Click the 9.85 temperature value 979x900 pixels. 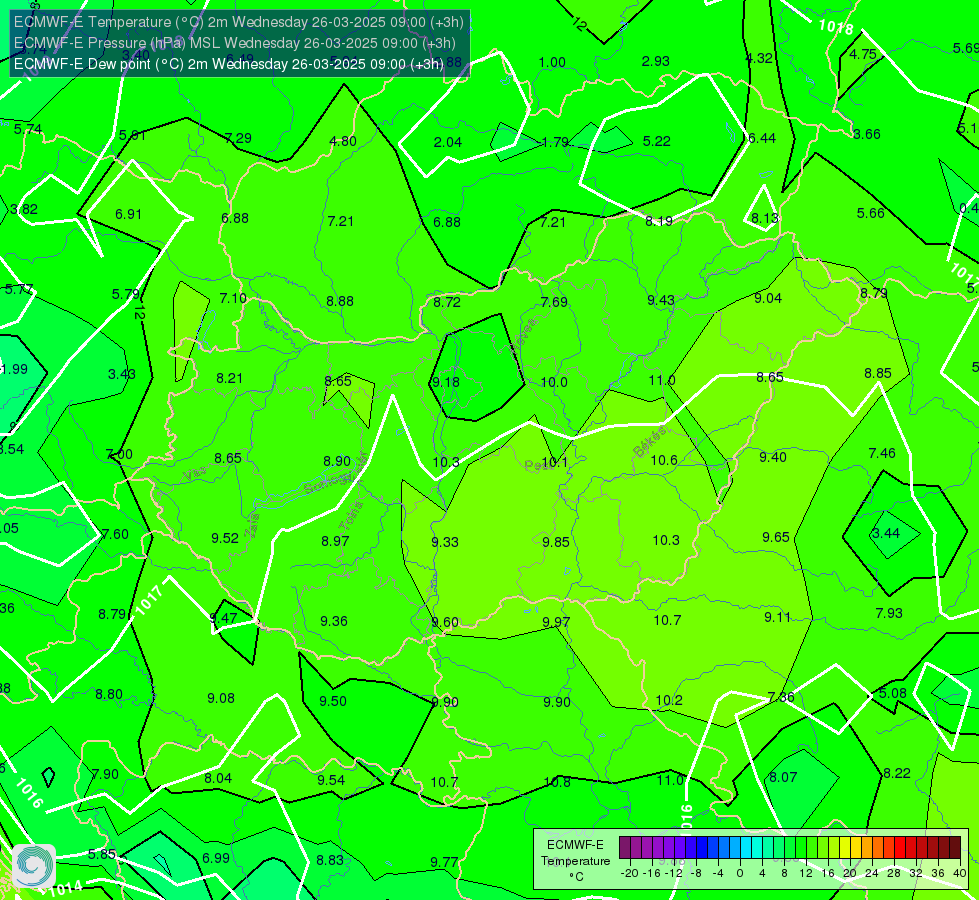click(x=556, y=542)
